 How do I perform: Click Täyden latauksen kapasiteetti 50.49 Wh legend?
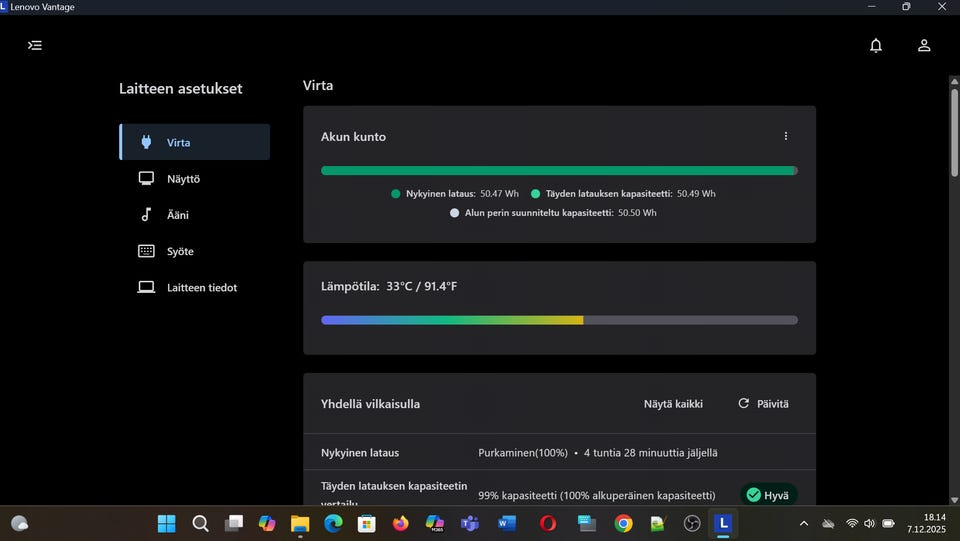point(623,193)
